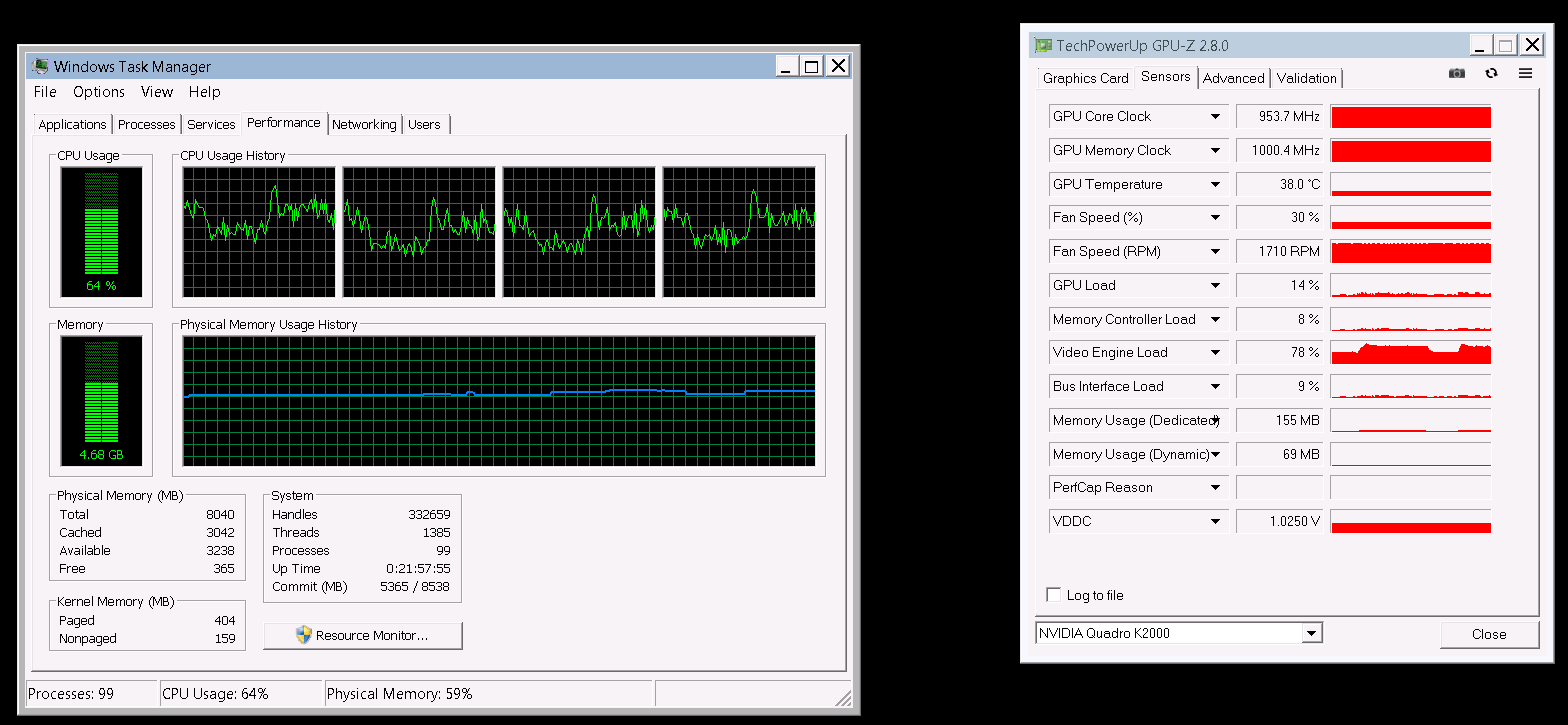Click CPU Usage 64 % gauge
The height and width of the screenshot is (725, 1568).
coord(101,233)
